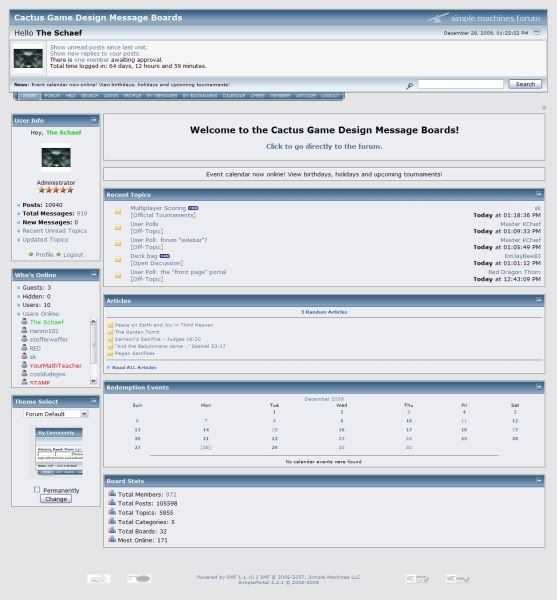Collapse the Who's Online panel
The image size is (557, 600).
tap(94, 274)
